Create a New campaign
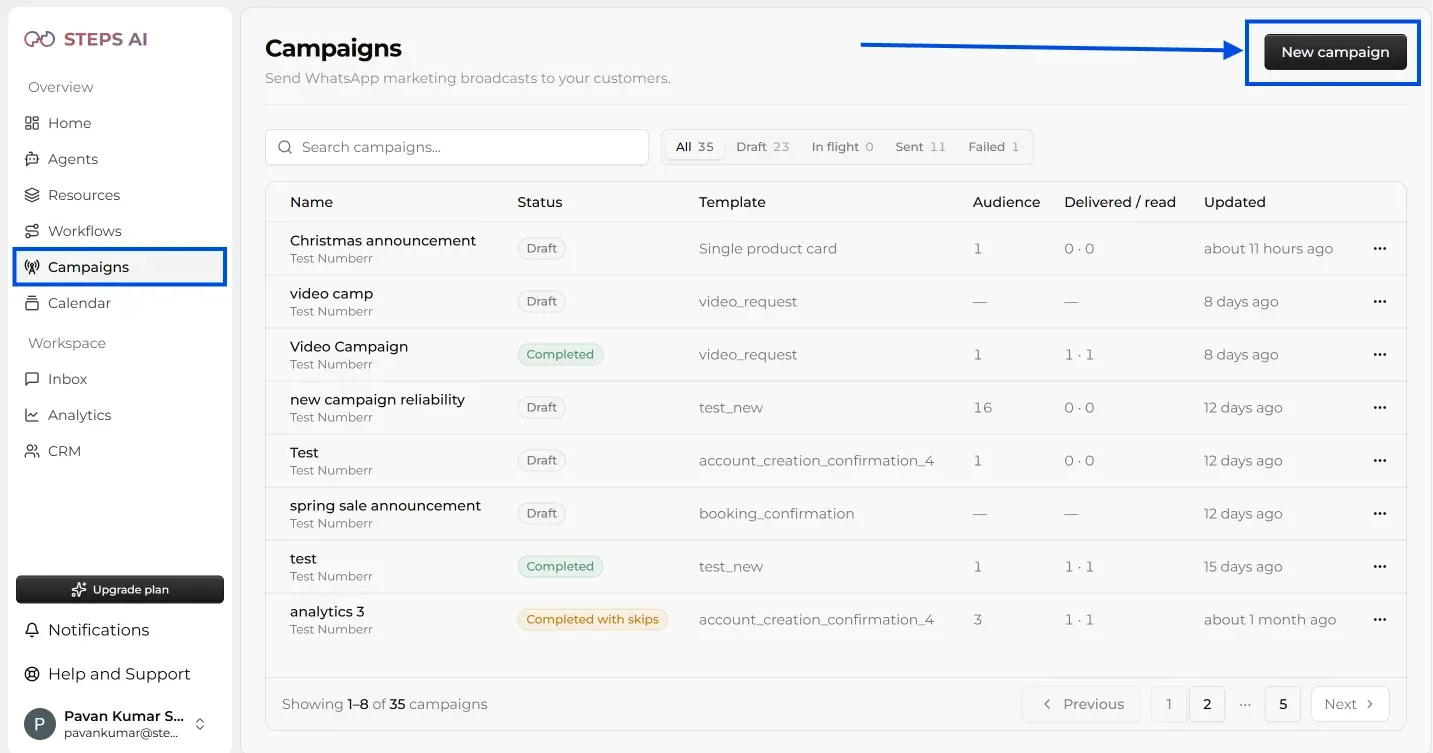This screenshot has height=753, width=1433. pyautogui.click(x=1335, y=52)
